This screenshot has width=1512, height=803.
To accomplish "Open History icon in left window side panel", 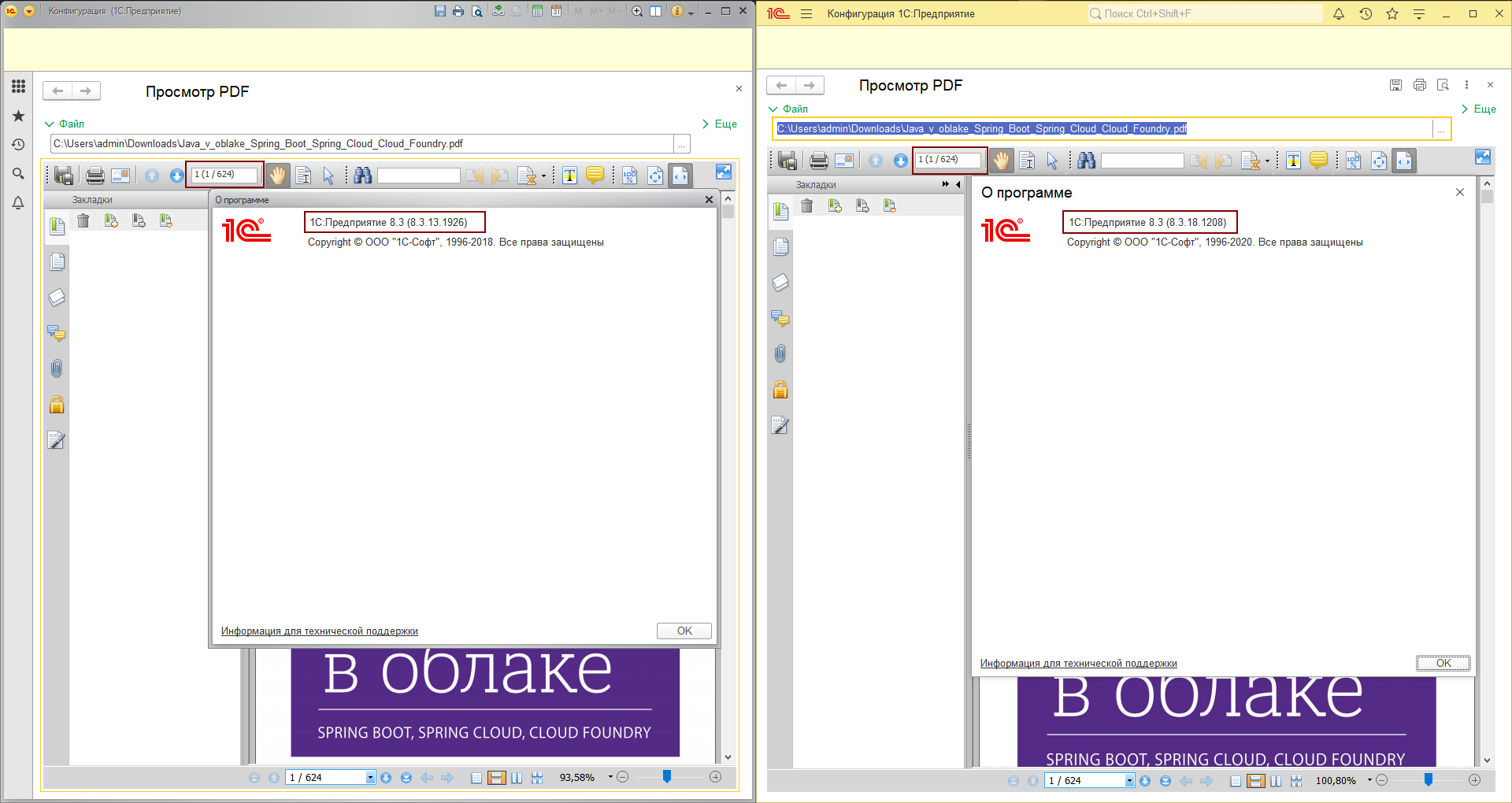I will (18, 145).
